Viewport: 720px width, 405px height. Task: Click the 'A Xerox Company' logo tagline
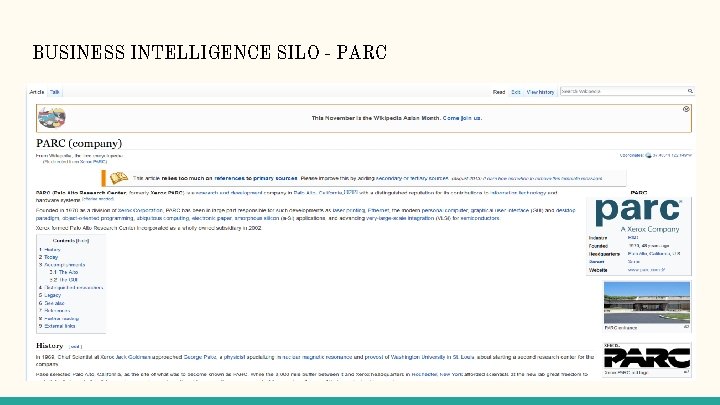click(x=650, y=229)
